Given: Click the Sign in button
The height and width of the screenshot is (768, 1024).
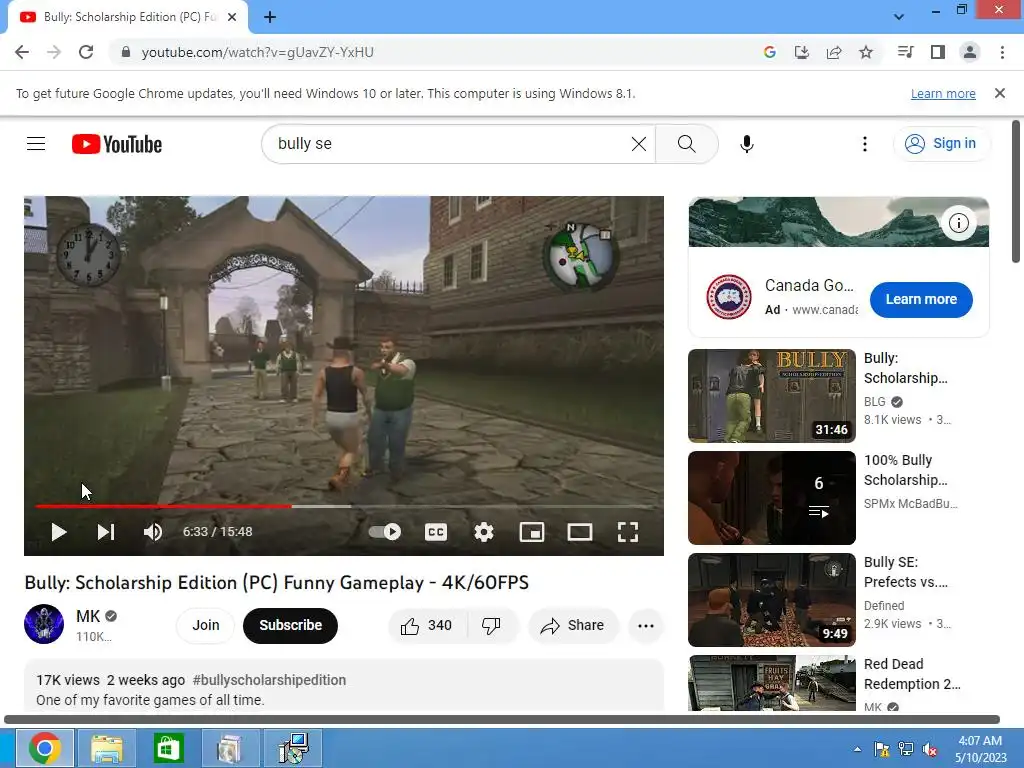Looking at the screenshot, I should (x=940, y=144).
